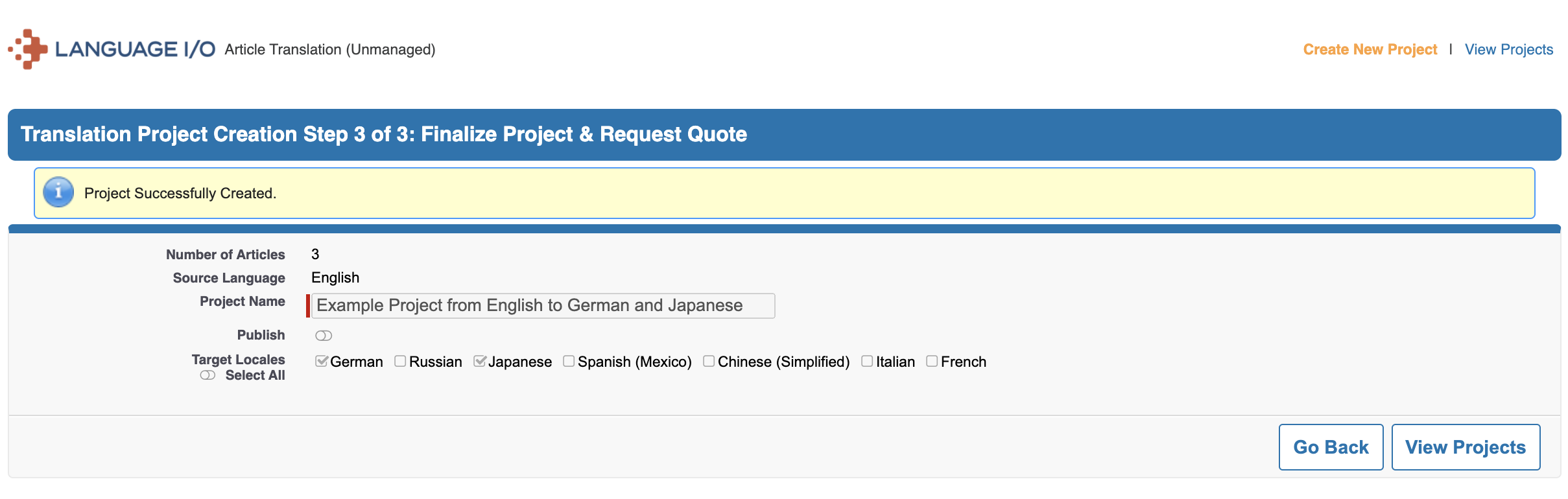This screenshot has width=1568, height=499.
Task: Toggle the Select All locales switch
Action: [x=208, y=376]
